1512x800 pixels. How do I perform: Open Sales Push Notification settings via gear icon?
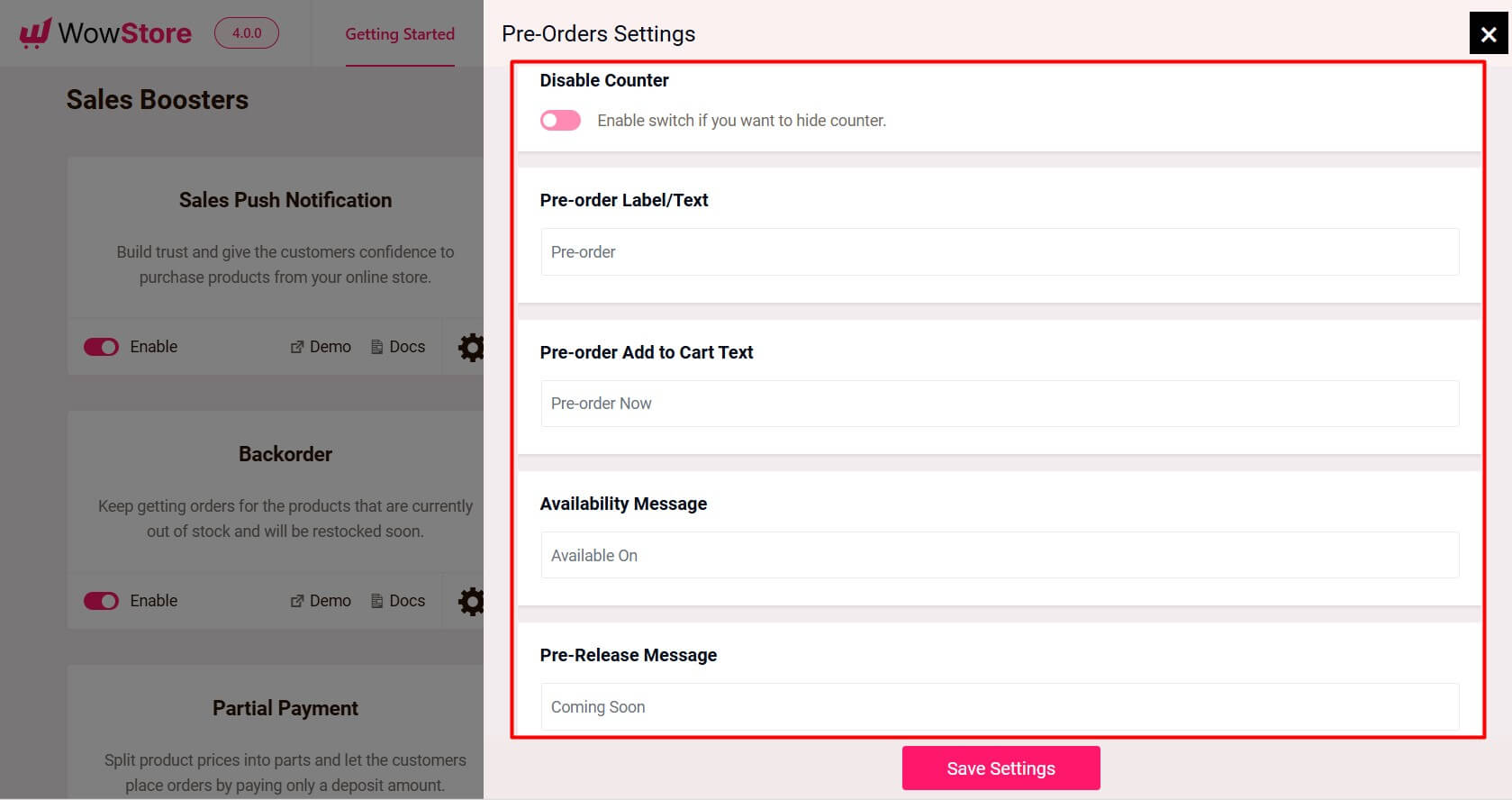(x=473, y=346)
